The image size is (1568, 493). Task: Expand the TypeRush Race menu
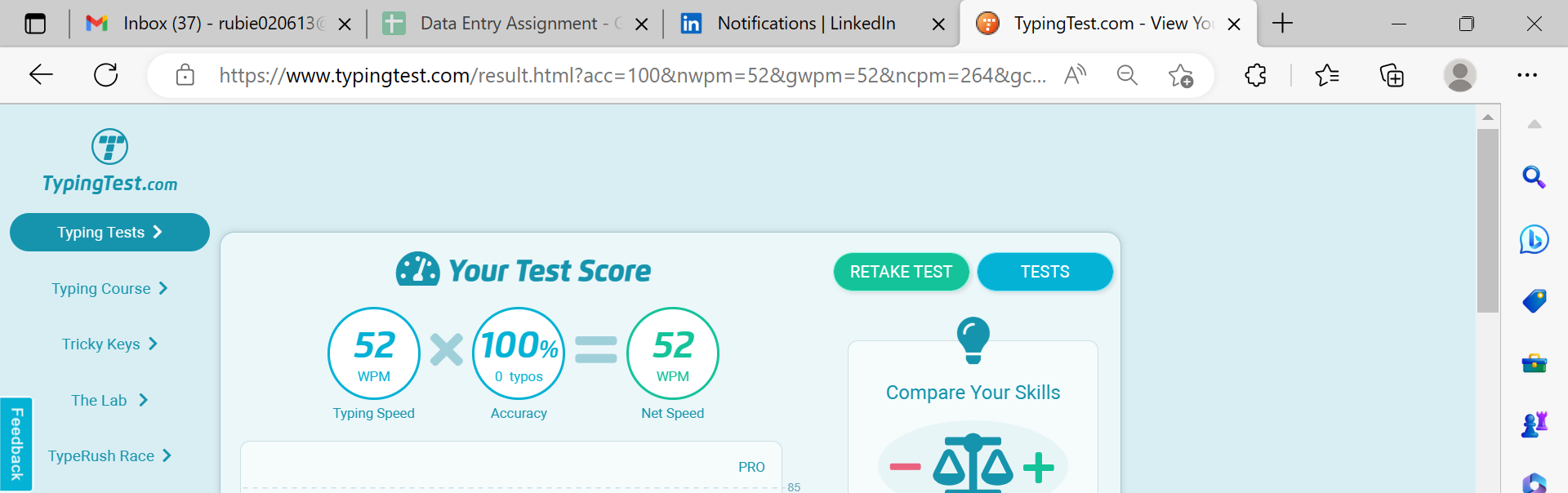pos(109,455)
